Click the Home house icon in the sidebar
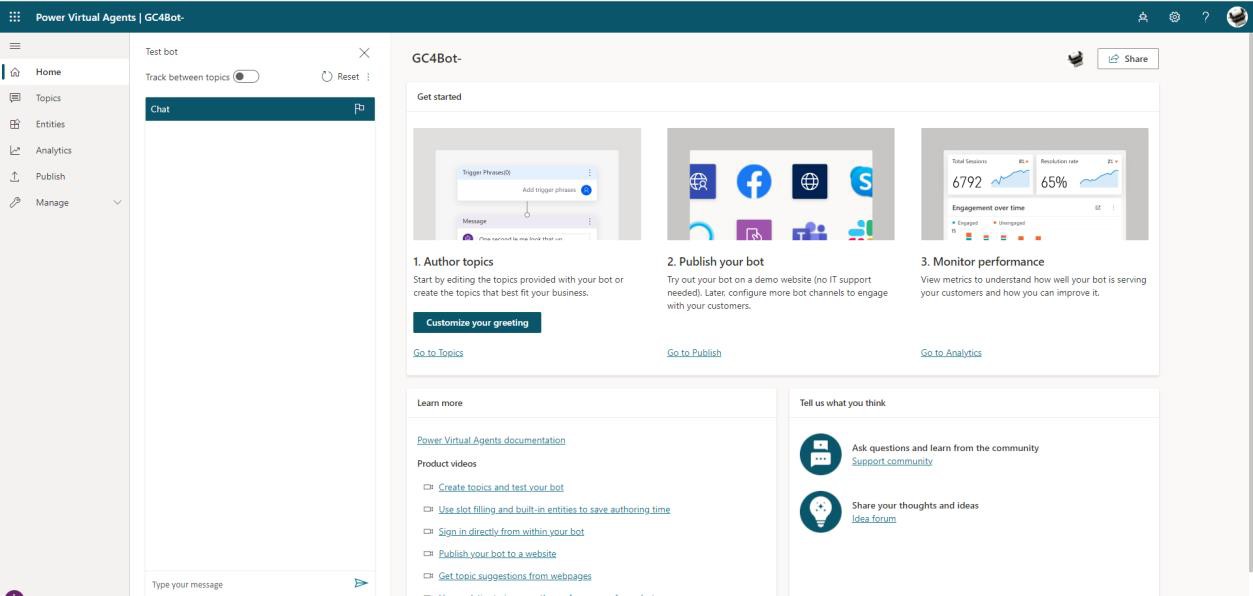The image size is (1253, 596). [x=14, y=72]
